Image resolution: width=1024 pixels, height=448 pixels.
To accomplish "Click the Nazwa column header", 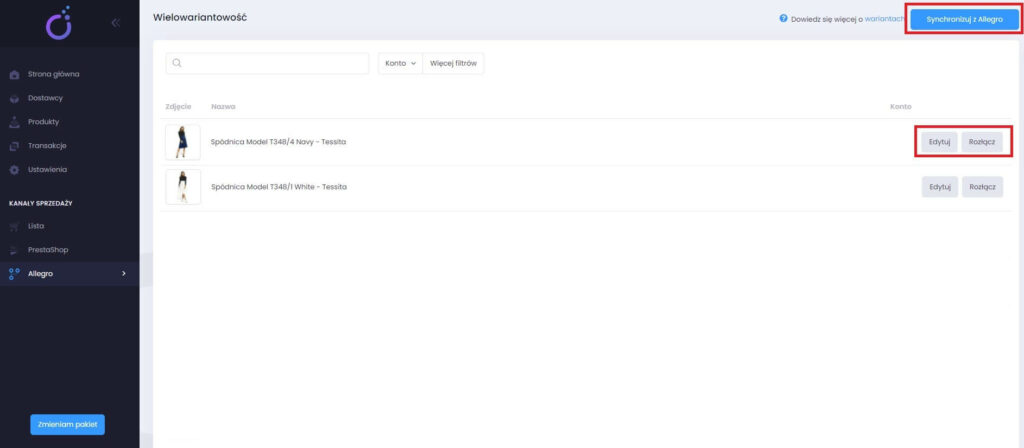I will click(x=223, y=106).
